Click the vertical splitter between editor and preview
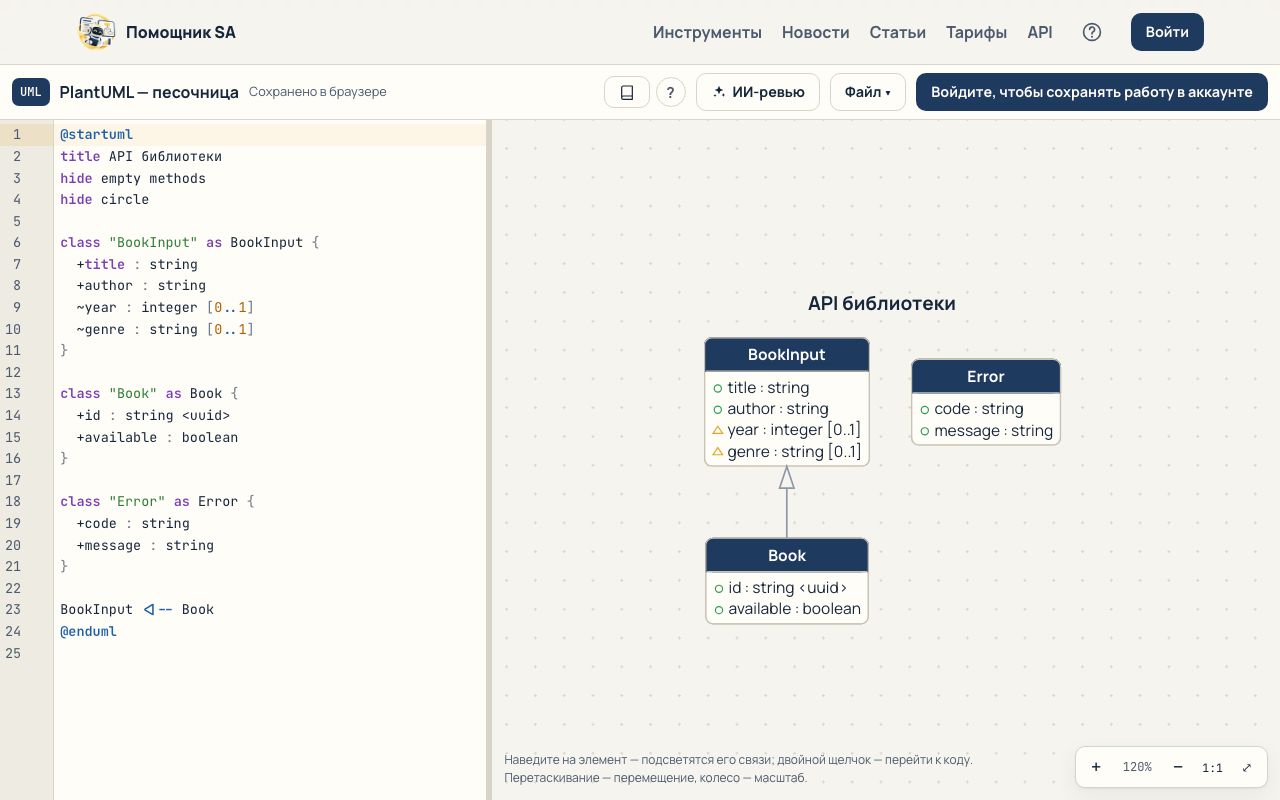Viewport: 1280px width, 800px height. 489,460
